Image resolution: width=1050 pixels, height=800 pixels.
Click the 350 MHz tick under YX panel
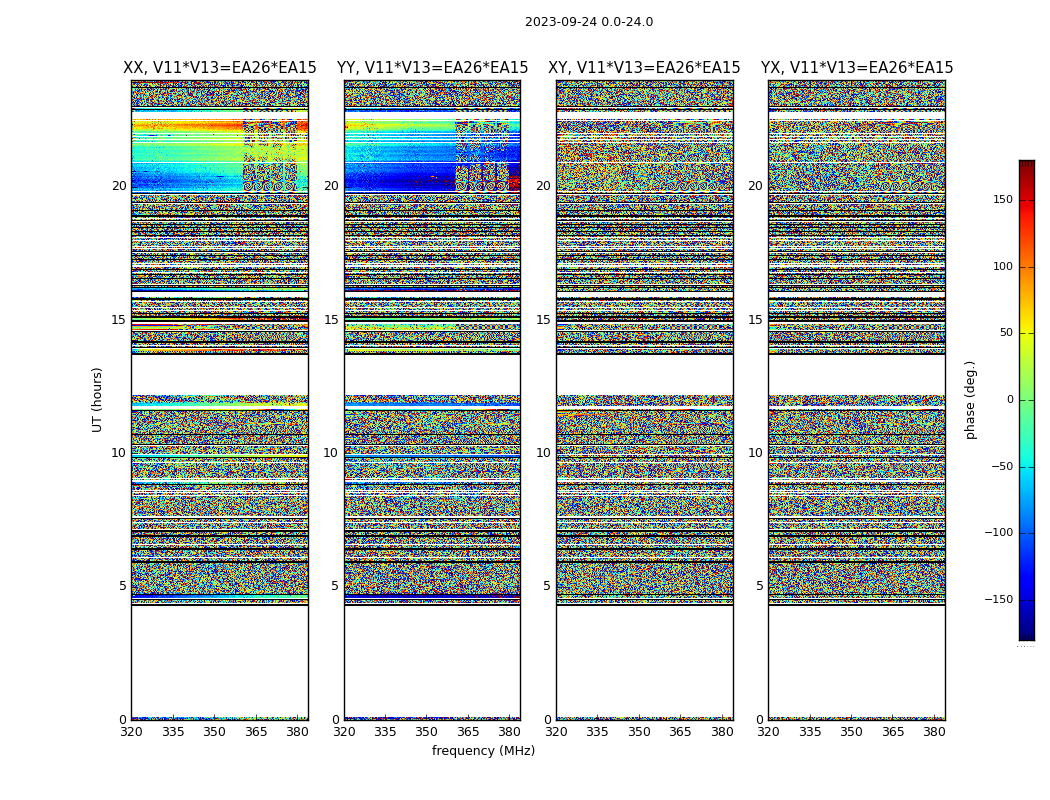tap(851, 732)
